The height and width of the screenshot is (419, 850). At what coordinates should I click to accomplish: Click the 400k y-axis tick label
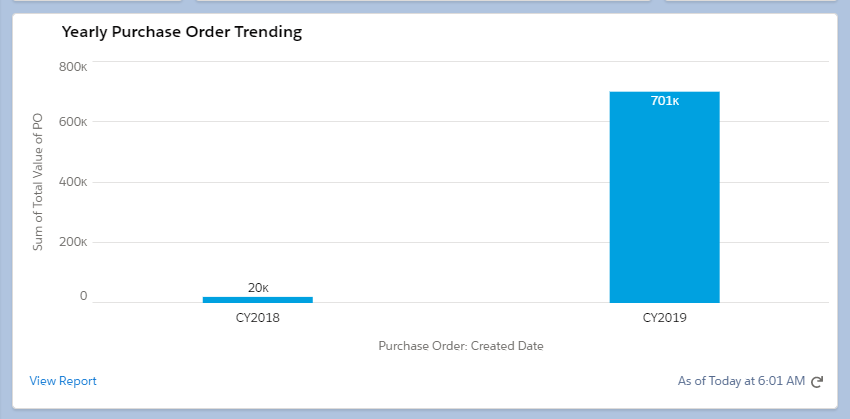pyautogui.click(x=73, y=182)
